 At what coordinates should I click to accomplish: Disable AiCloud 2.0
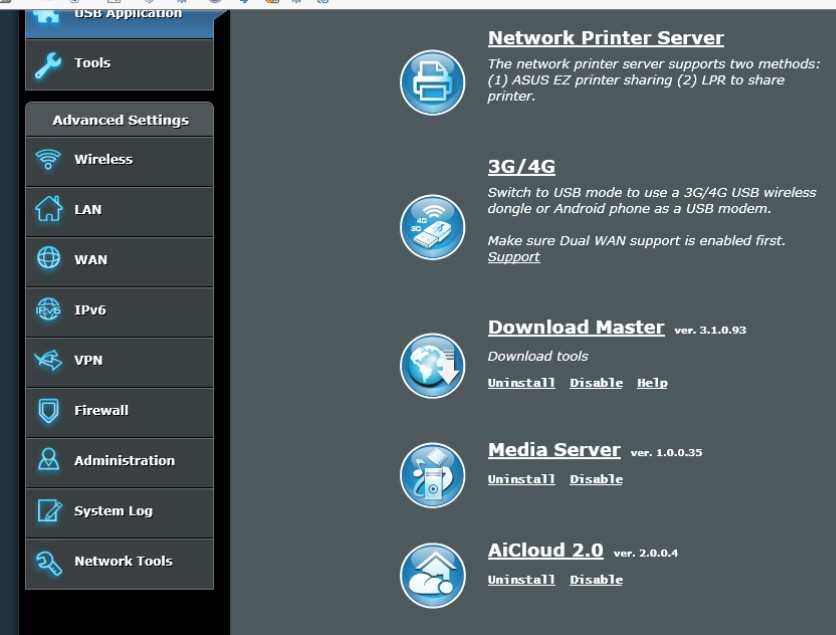pyautogui.click(x=596, y=579)
